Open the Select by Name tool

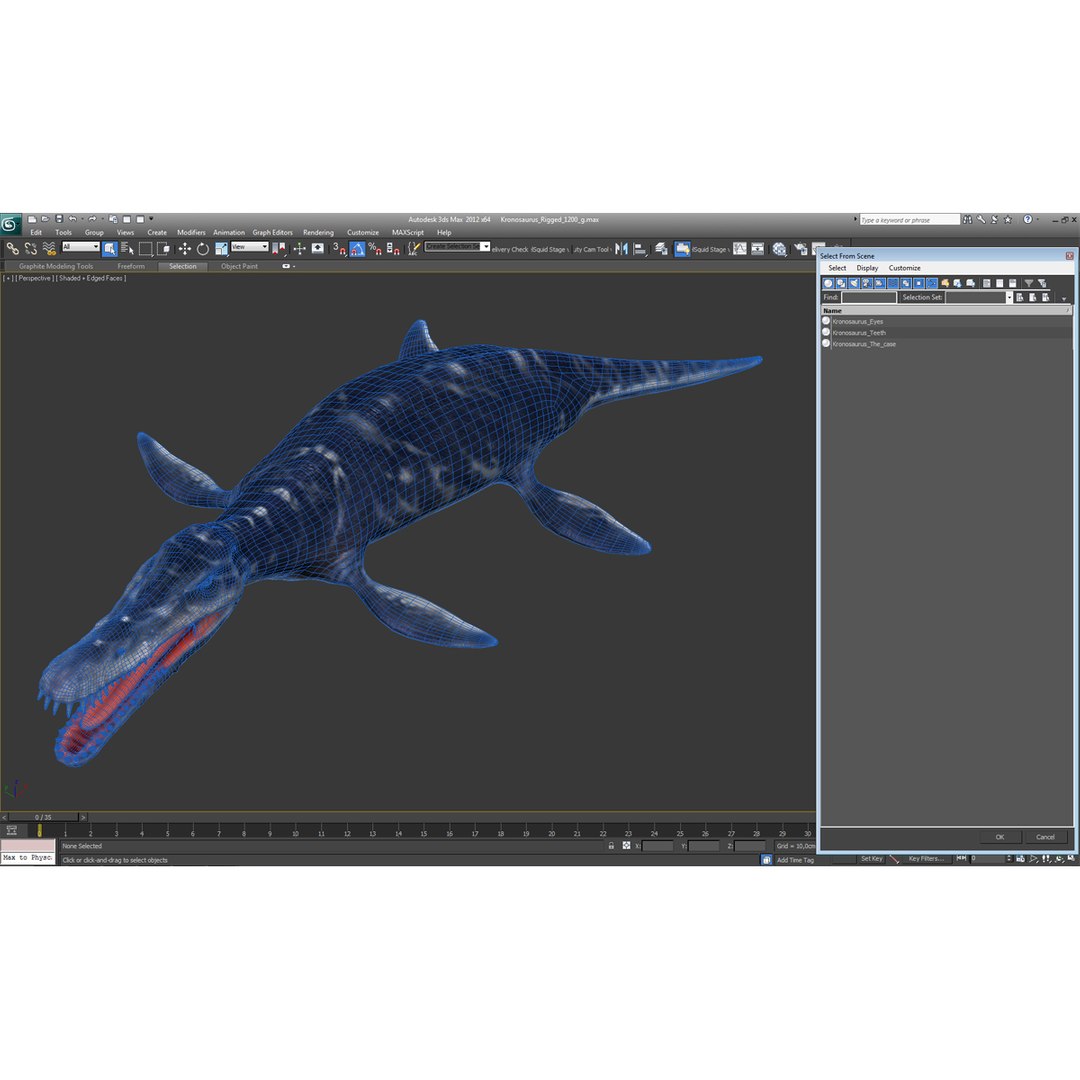(127, 249)
